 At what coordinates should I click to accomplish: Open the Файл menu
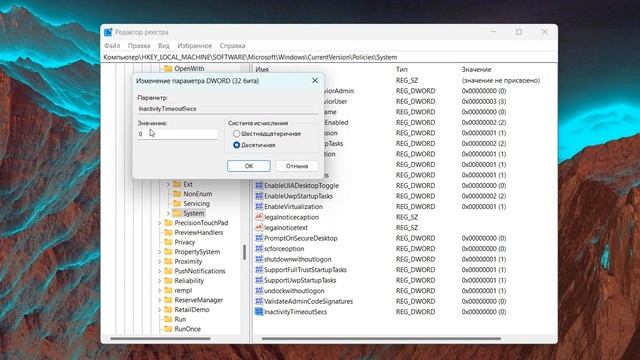112,46
